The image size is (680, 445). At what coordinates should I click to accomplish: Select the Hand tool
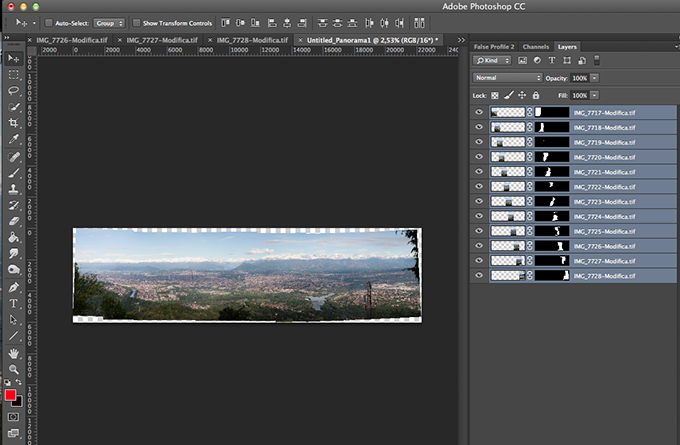[x=14, y=353]
